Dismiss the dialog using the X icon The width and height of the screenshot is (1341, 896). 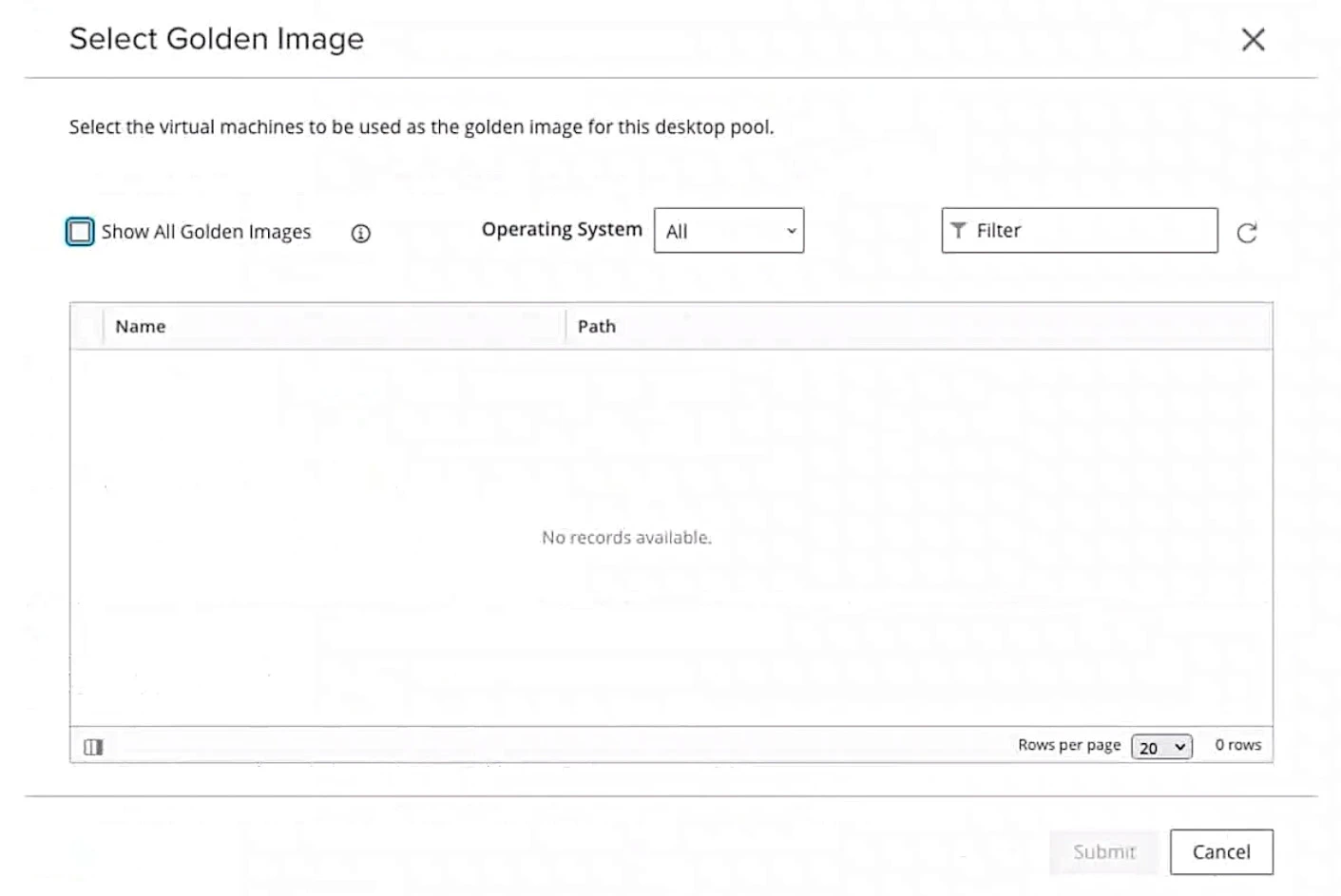[1254, 40]
